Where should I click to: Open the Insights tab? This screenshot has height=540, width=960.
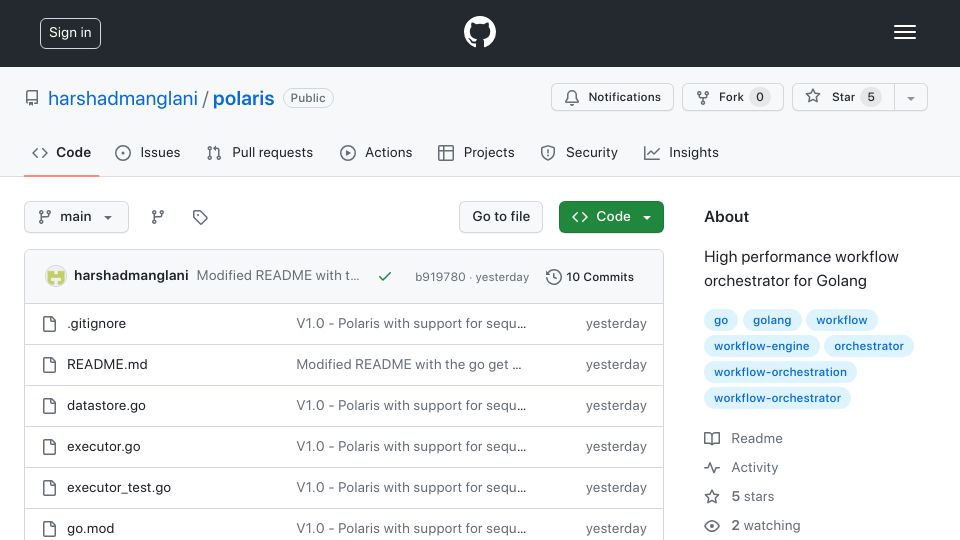click(x=681, y=152)
